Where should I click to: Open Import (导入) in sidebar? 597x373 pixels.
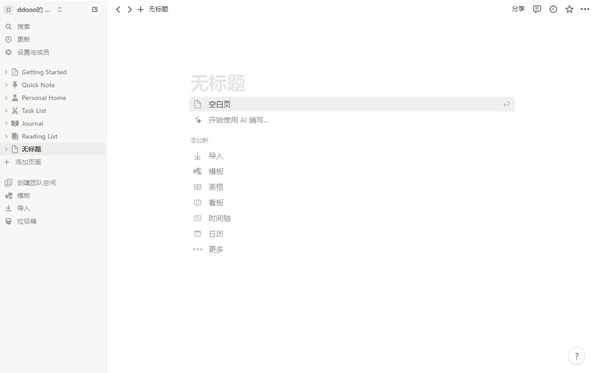coord(18,208)
